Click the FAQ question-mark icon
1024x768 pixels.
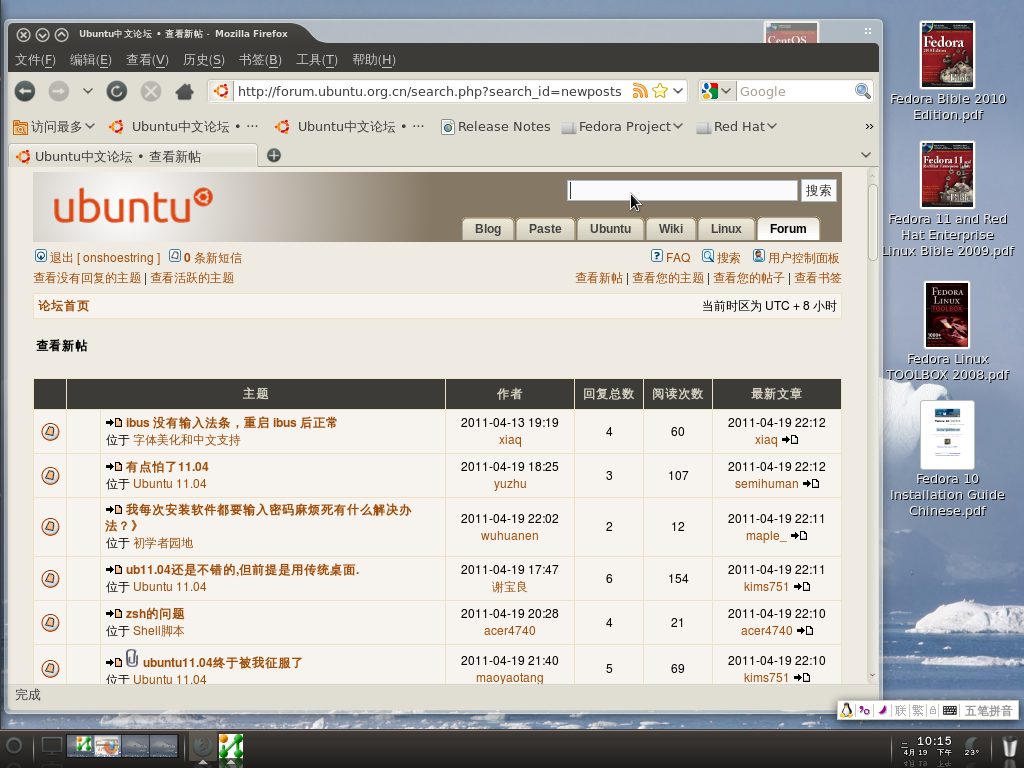(657, 256)
